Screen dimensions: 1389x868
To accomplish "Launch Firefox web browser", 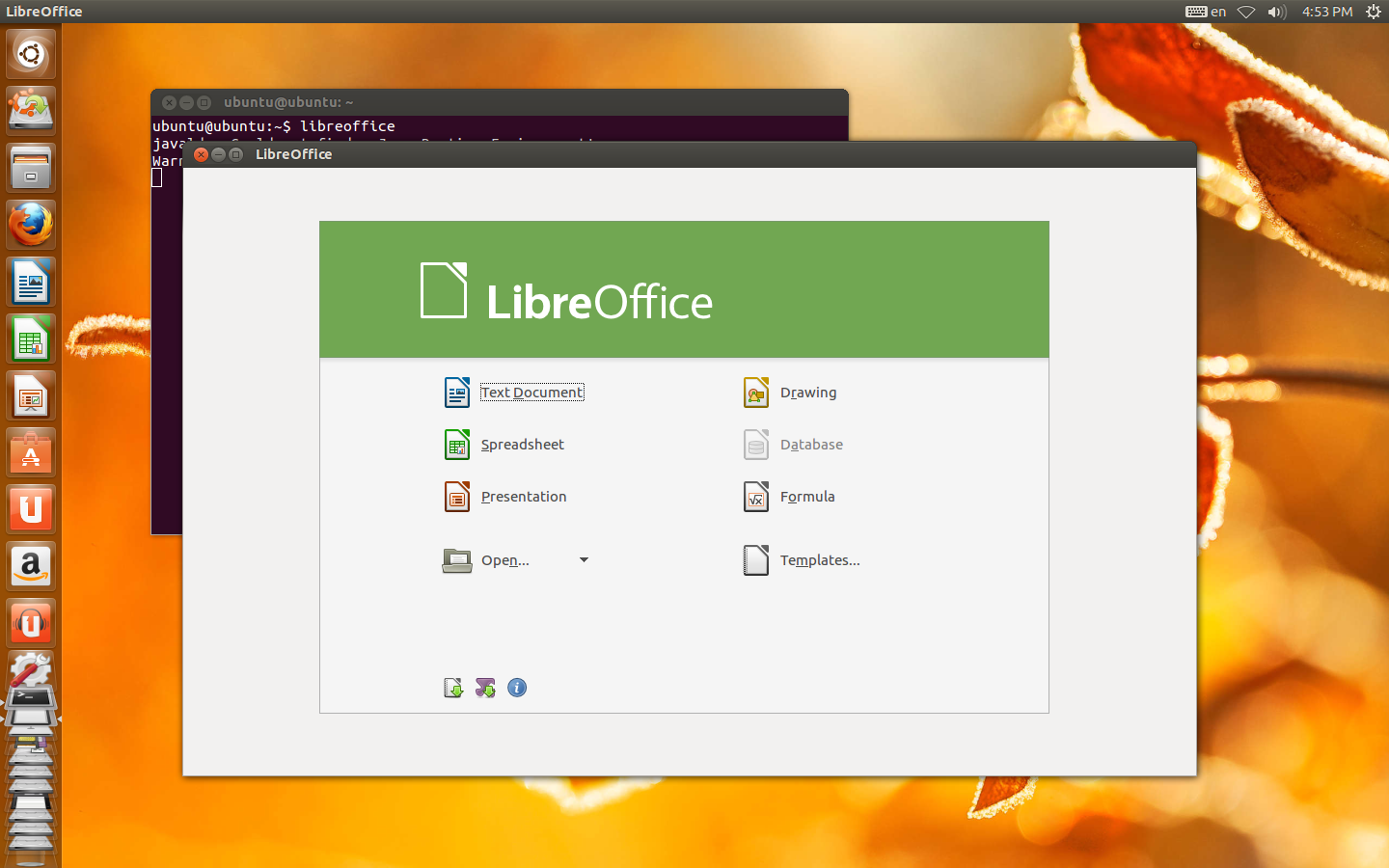I will click(31, 224).
